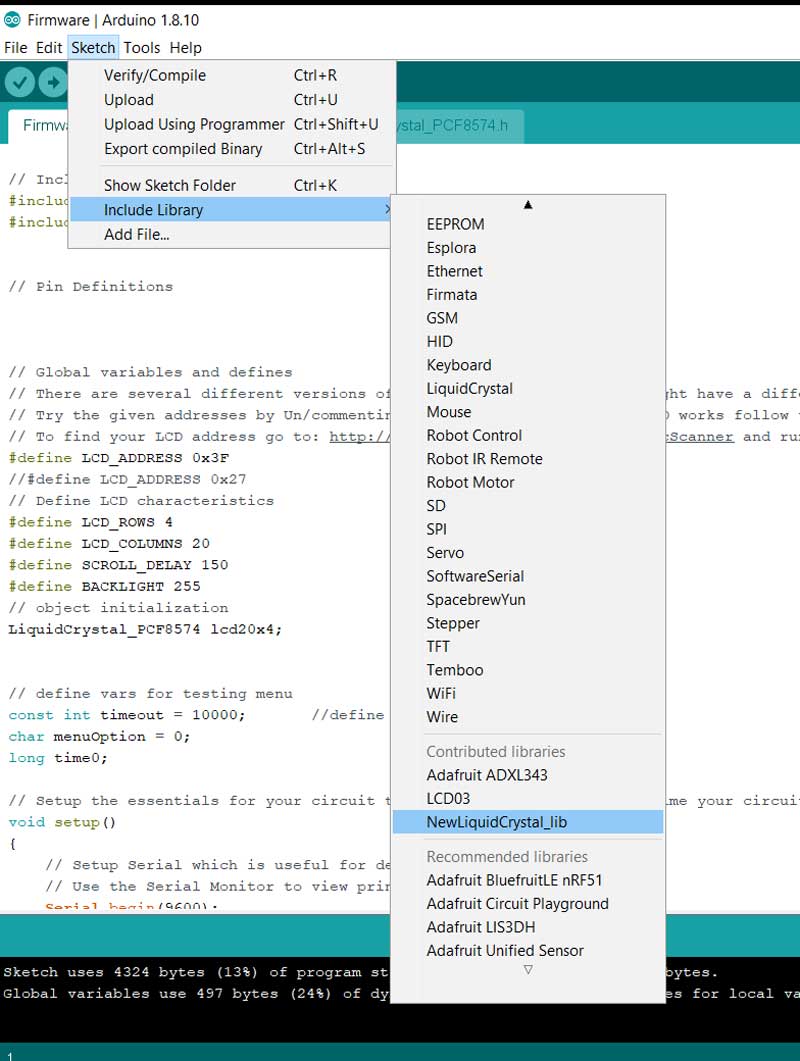The height and width of the screenshot is (1061, 800).
Task: Open the Tools menu
Action: point(141,48)
